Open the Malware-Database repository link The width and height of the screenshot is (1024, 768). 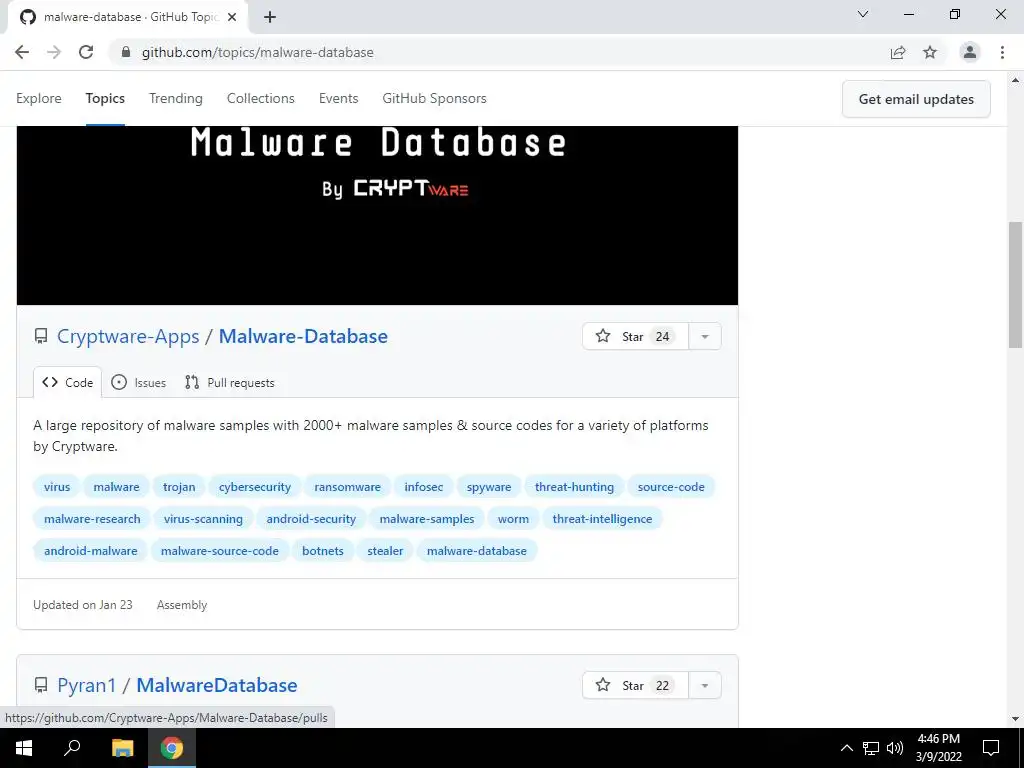(303, 336)
